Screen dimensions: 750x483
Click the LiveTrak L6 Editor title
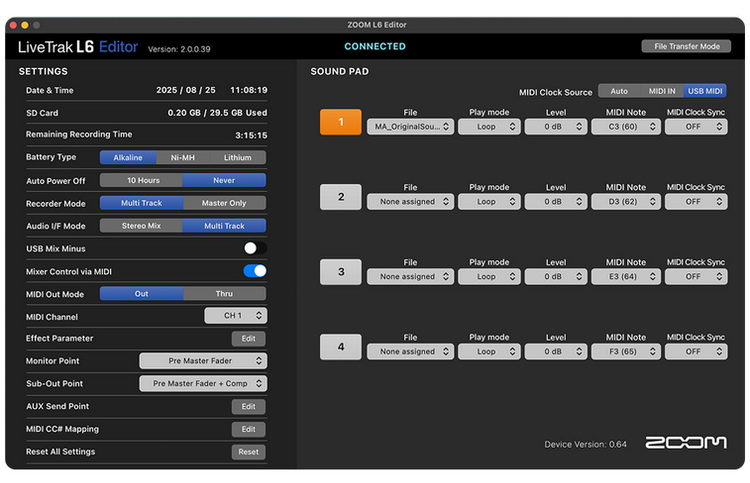78,47
